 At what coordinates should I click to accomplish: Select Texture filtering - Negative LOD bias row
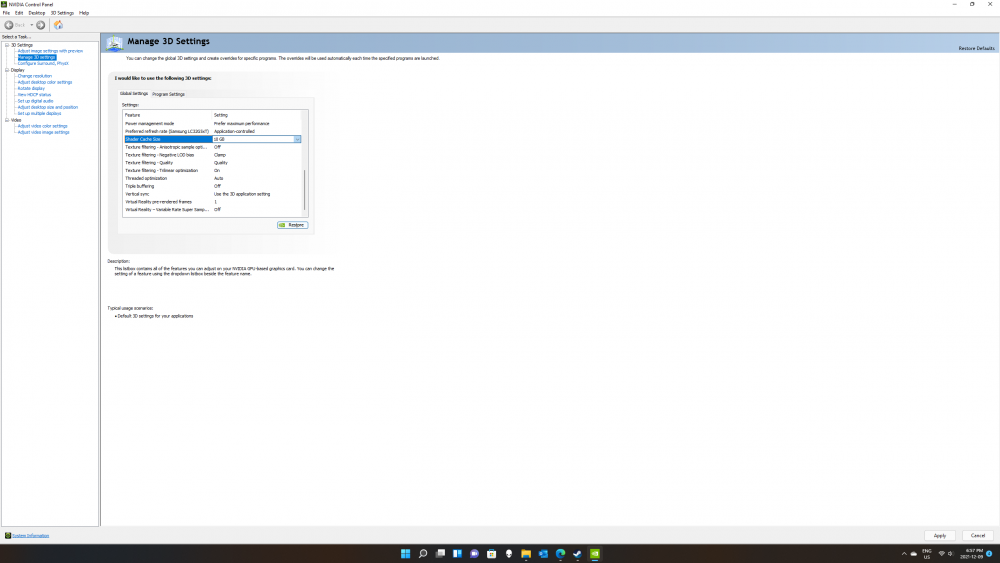[213, 155]
